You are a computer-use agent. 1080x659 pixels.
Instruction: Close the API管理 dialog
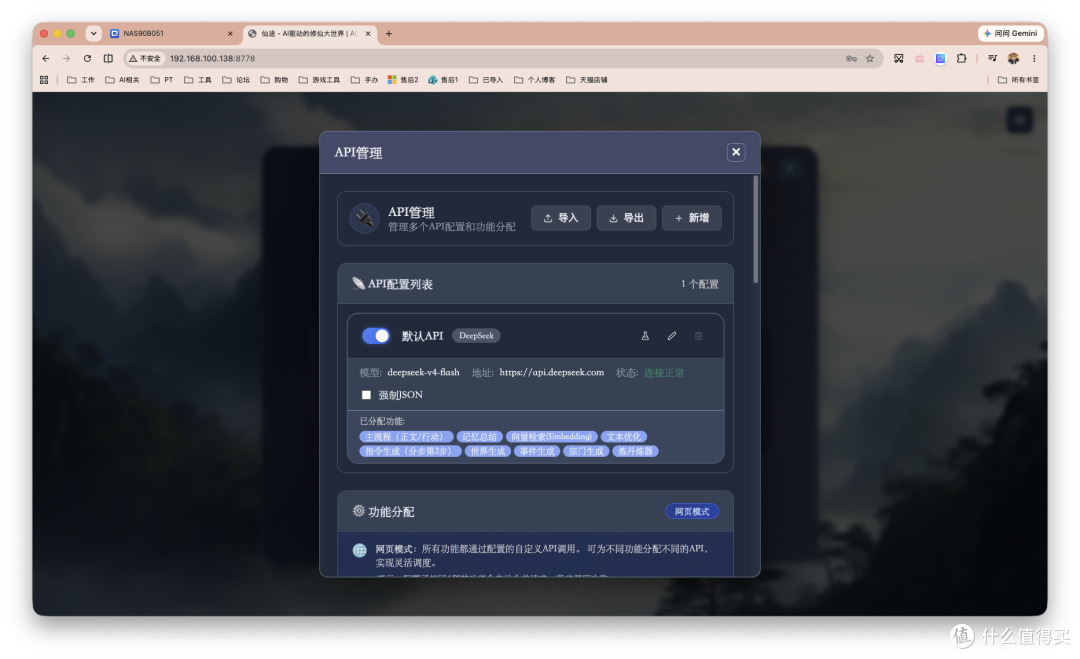click(736, 152)
